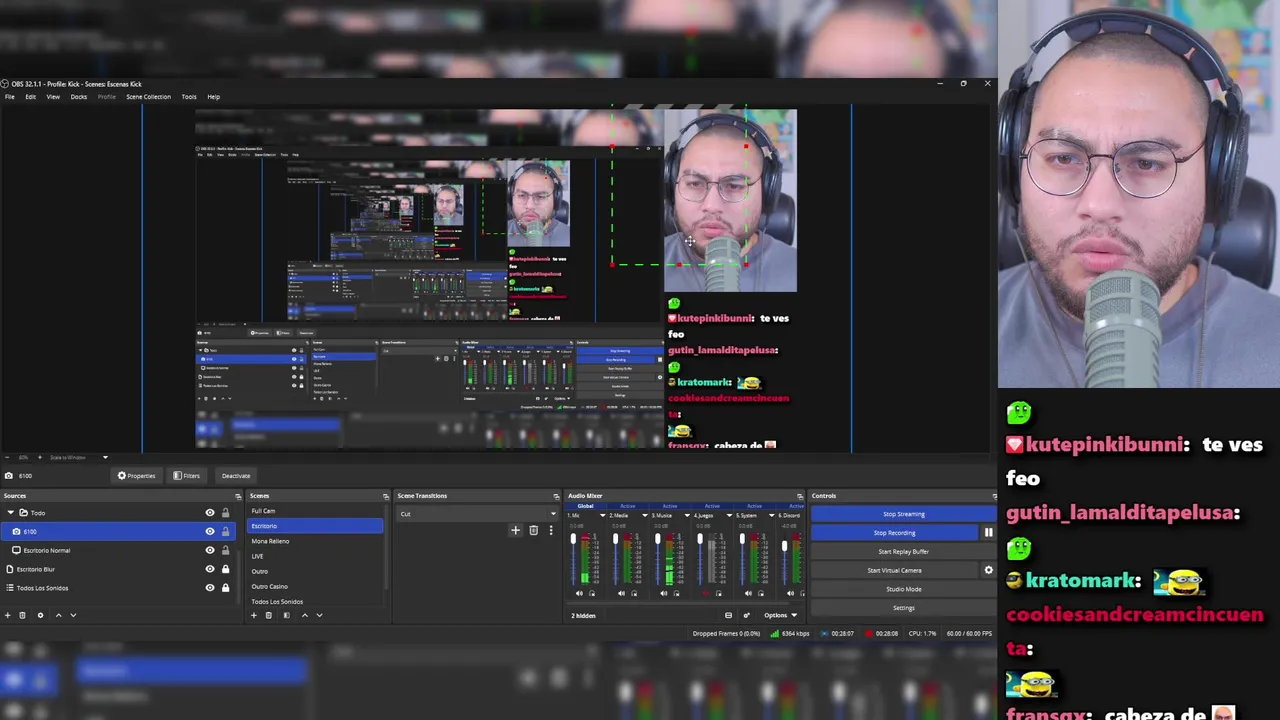1280x720 pixels.
Task: Select the Mona Relleno scene
Action: [315, 541]
